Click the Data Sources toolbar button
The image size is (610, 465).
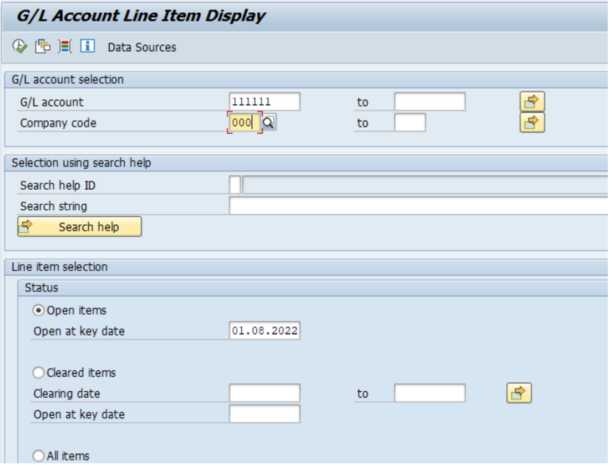pyautogui.click(x=141, y=47)
